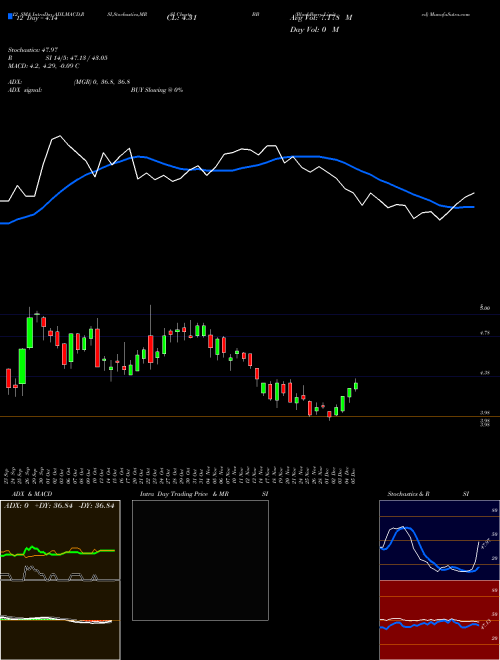This screenshot has height=660, width=500.
Task: Click the empty Intra Day chart box
Action: (200, 560)
